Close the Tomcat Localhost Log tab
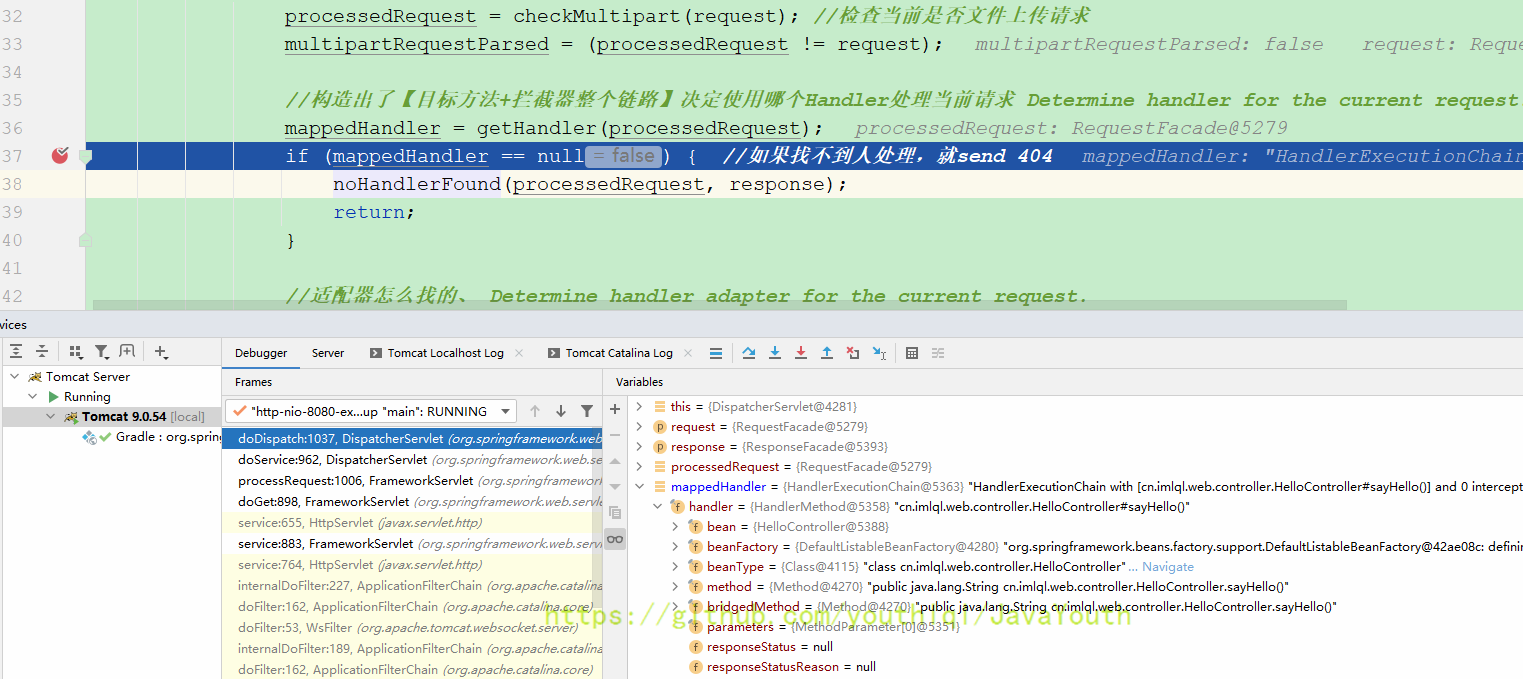This screenshot has height=679, width=1523. [x=519, y=353]
